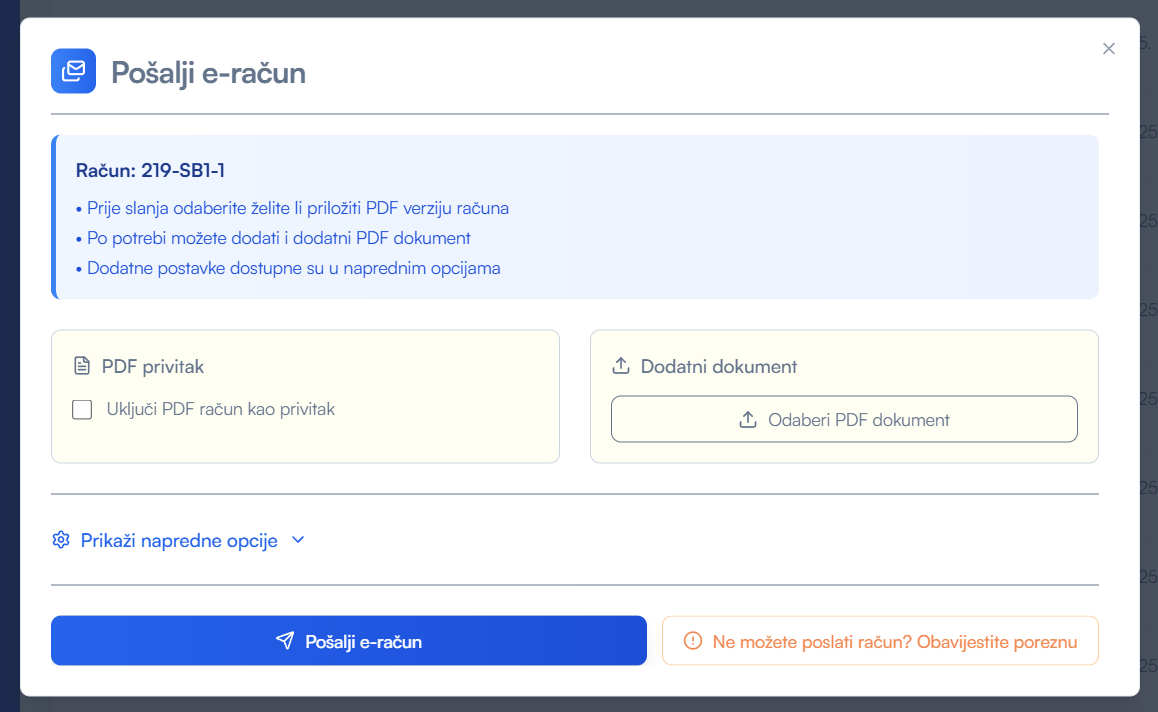Click paper plane icon on send button
Image resolution: width=1158 pixels, height=712 pixels.
(285, 641)
